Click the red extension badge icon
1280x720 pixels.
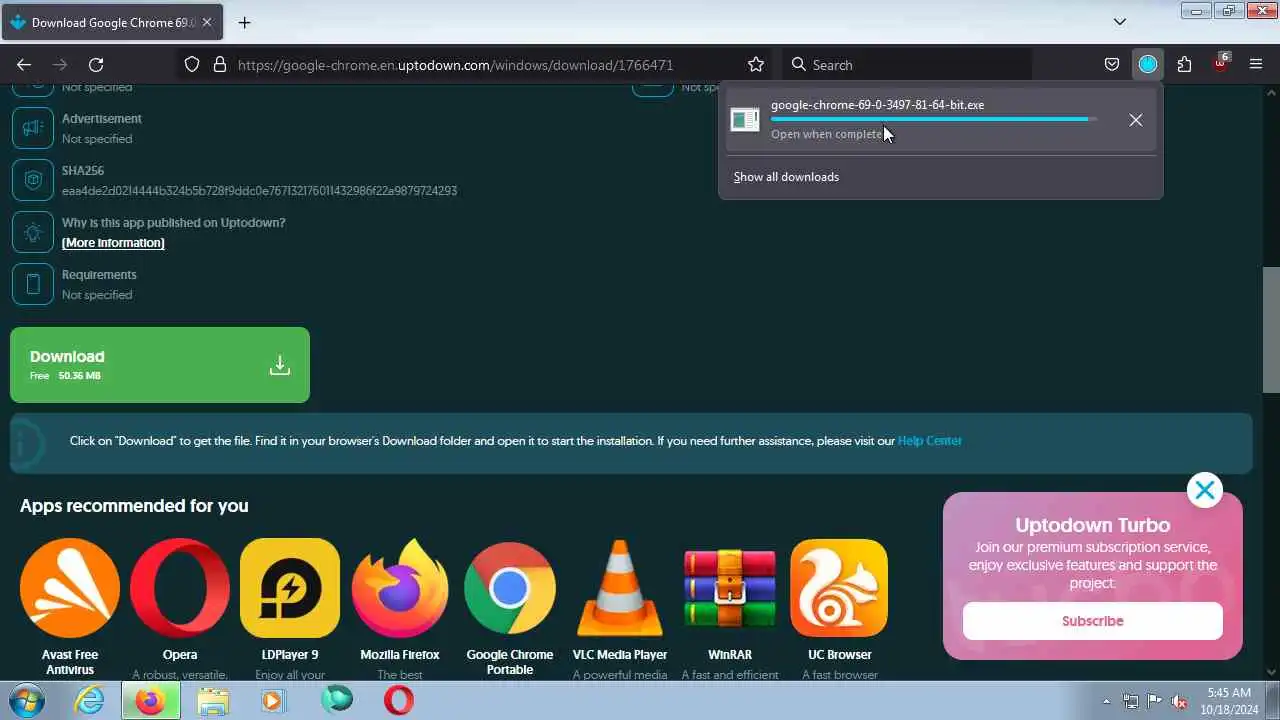[x=1221, y=63]
